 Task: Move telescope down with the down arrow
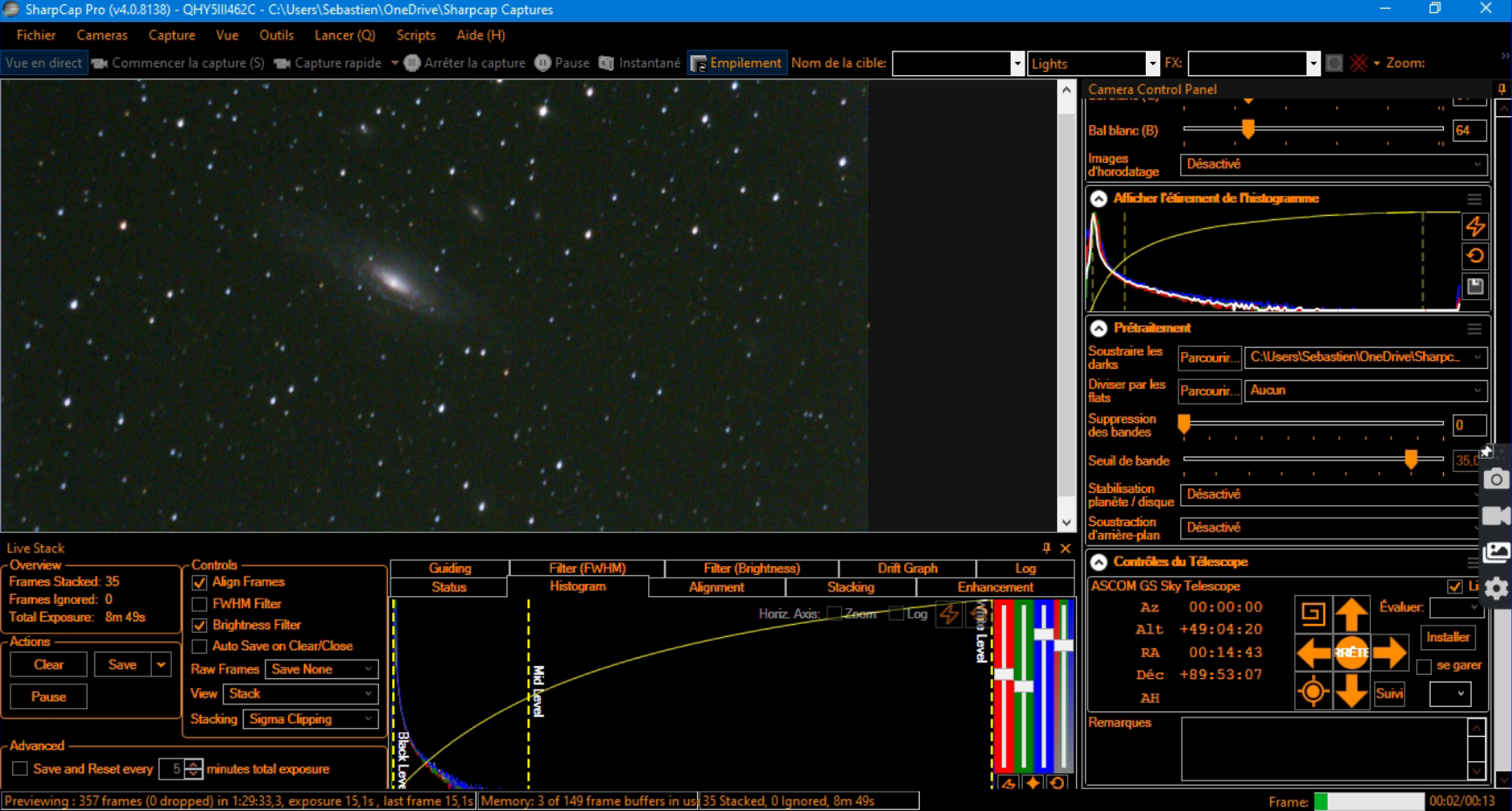(1351, 692)
